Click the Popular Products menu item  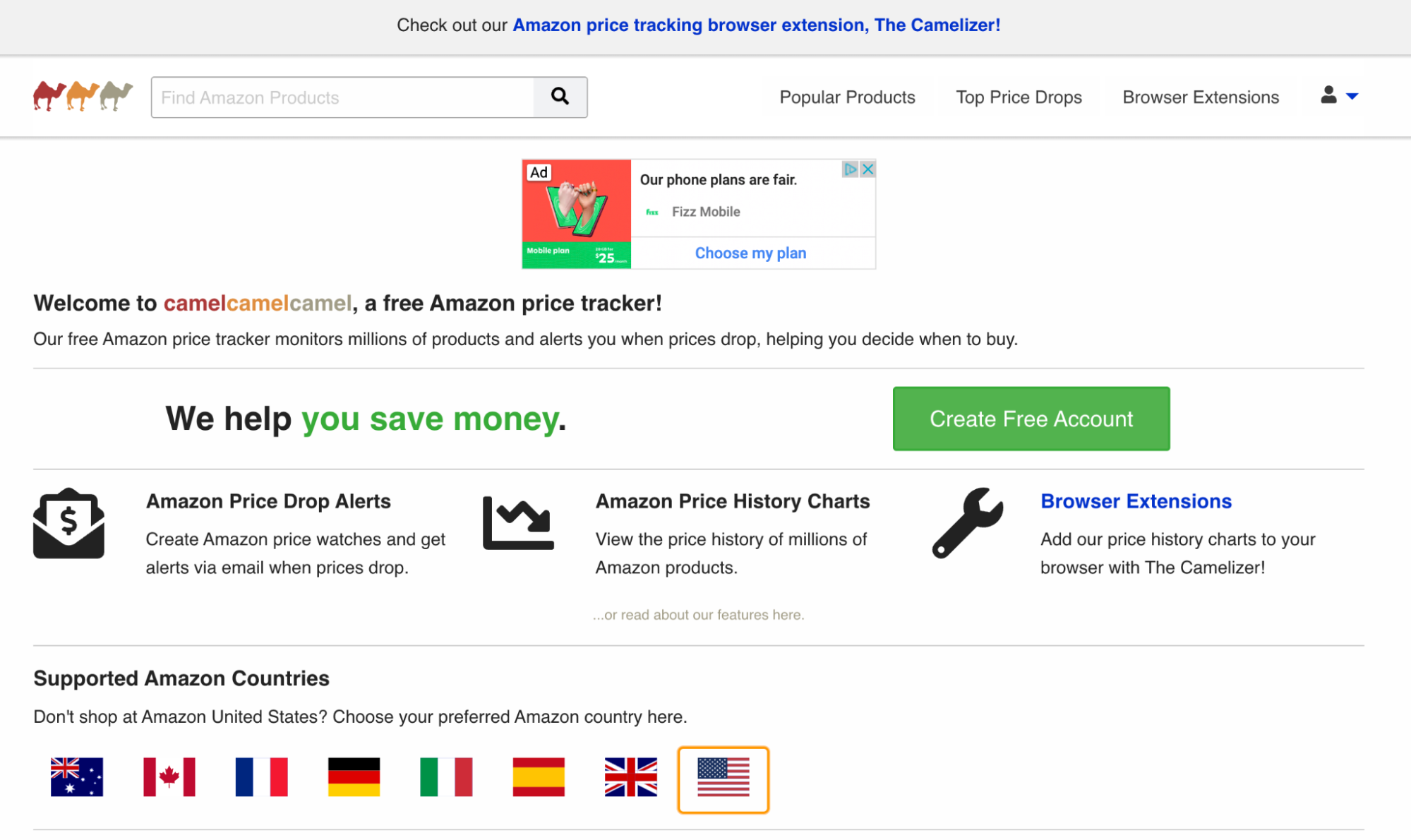tap(847, 96)
